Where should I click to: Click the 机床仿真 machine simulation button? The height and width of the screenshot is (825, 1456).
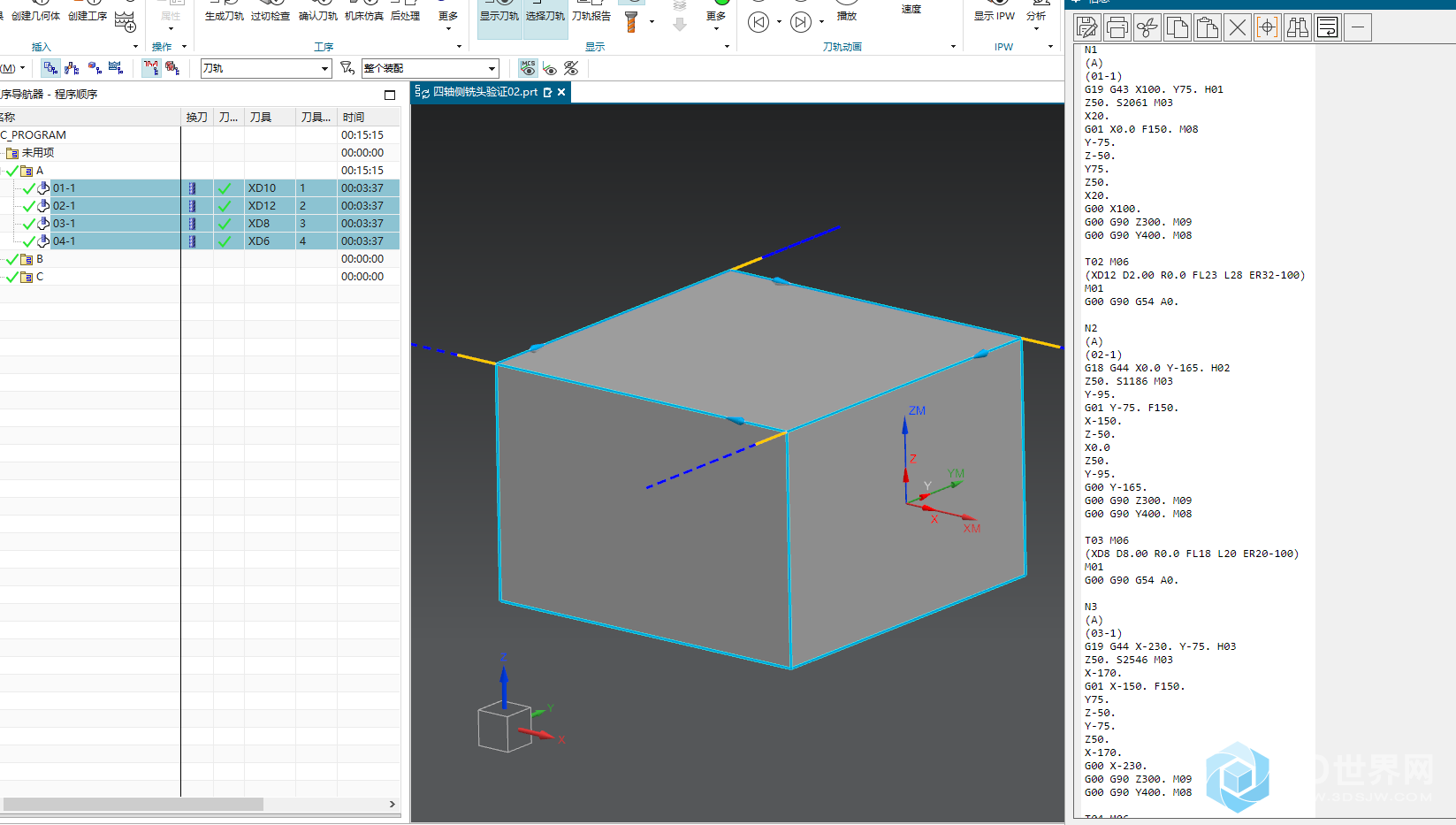[x=364, y=12]
